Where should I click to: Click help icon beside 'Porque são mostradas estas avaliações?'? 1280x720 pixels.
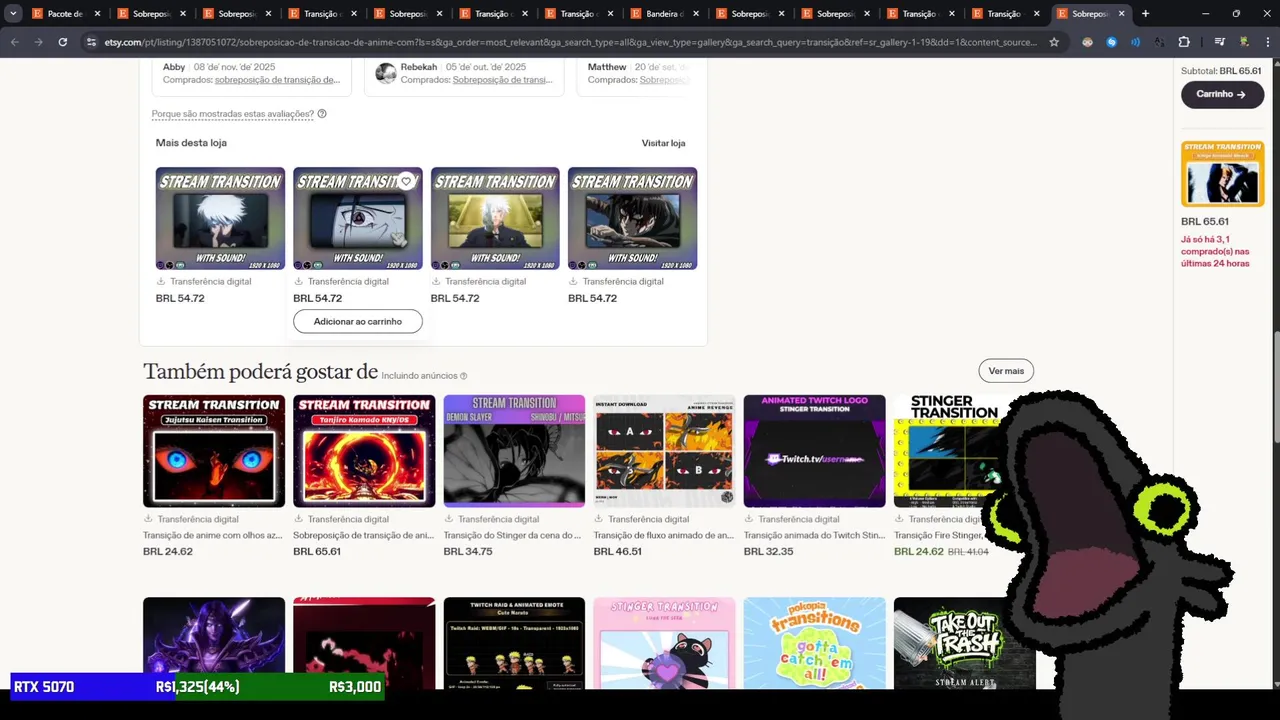point(321,114)
